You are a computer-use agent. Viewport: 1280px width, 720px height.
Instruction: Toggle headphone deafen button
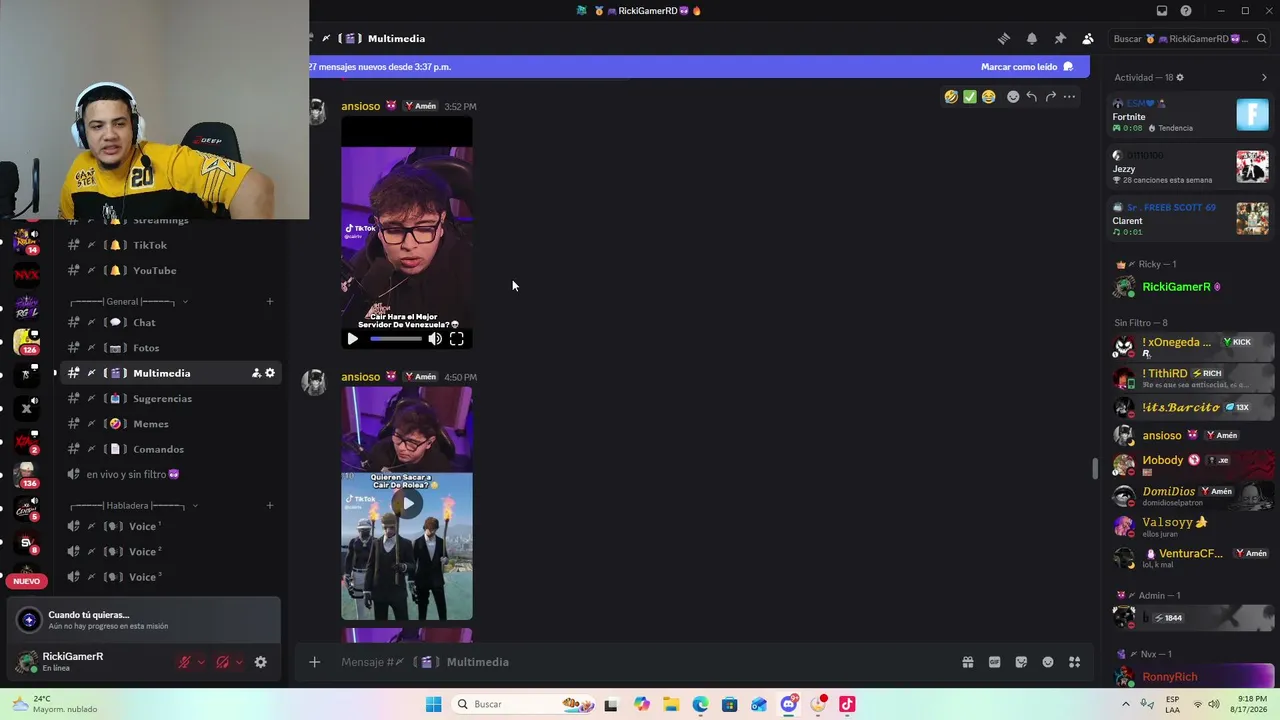pyautogui.click(x=222, y=662)
